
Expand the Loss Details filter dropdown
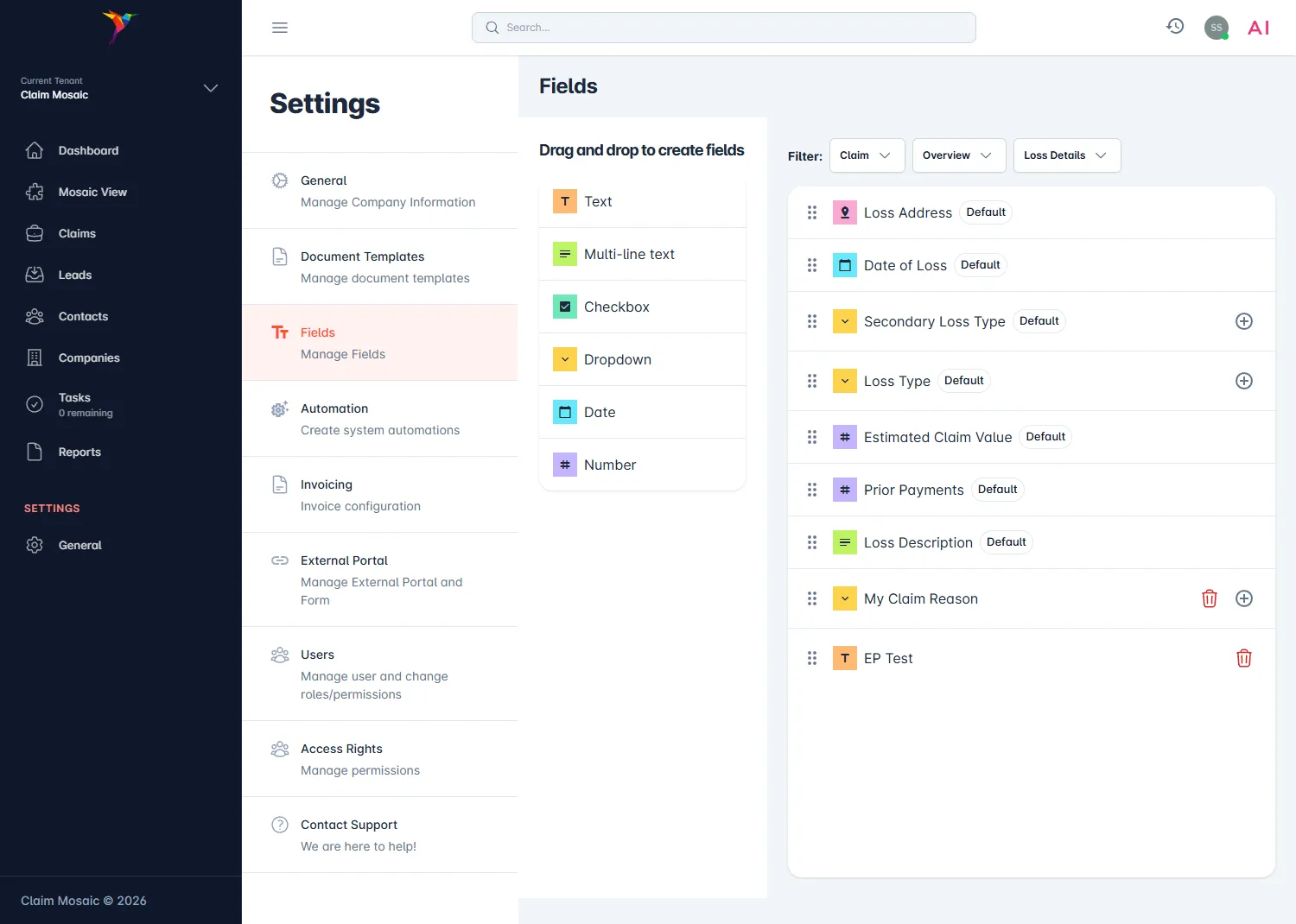pyautogui.click(x=1066, y=155)
